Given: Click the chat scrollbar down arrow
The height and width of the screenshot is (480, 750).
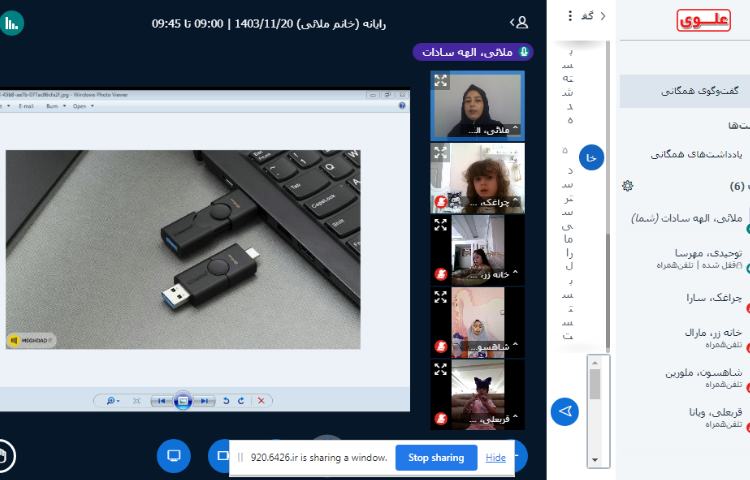Looking at the screenshot, I should [595, 459].
